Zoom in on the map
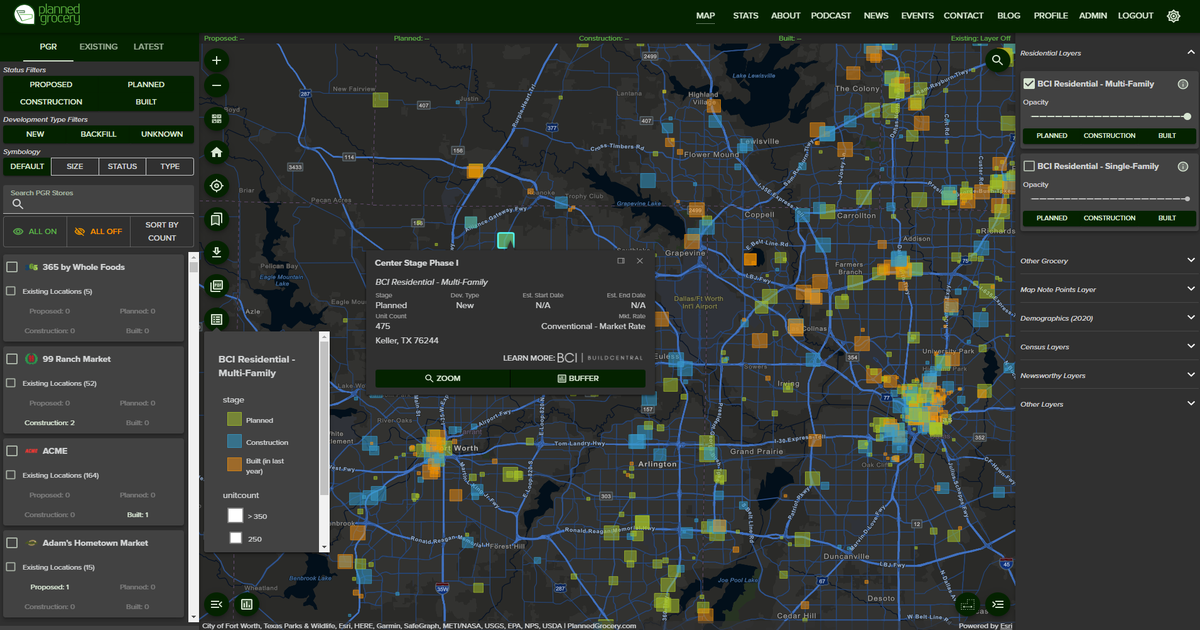 (216, 60)
